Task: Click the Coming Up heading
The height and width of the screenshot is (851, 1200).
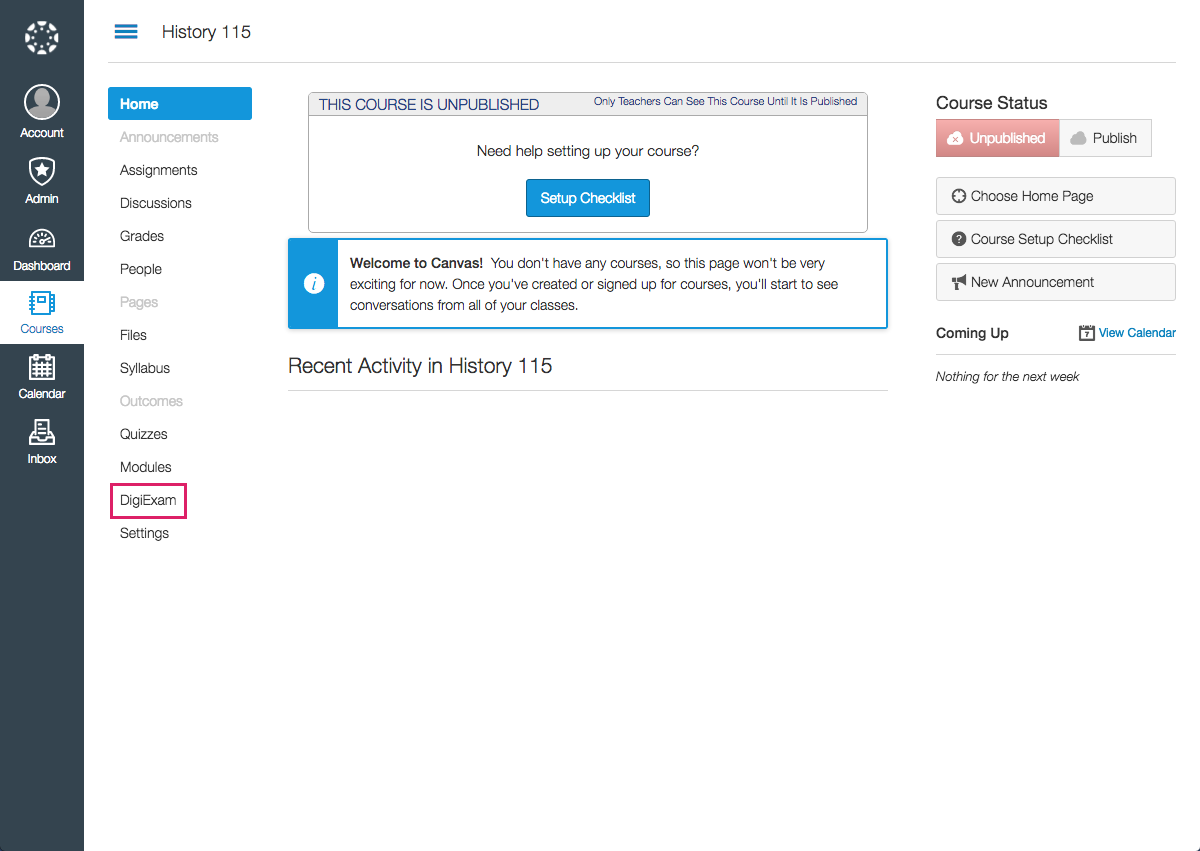Action: pyautogui.click(x=972, y=333)
